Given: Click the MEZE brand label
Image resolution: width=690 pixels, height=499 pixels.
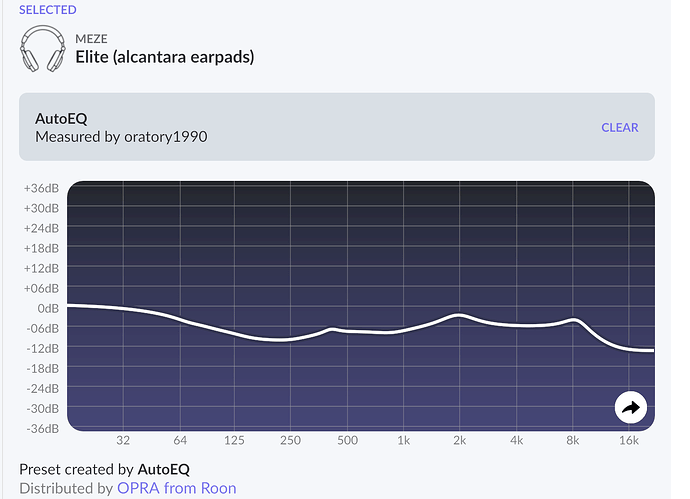Looking at the screenshot, I should pos(91,39).
